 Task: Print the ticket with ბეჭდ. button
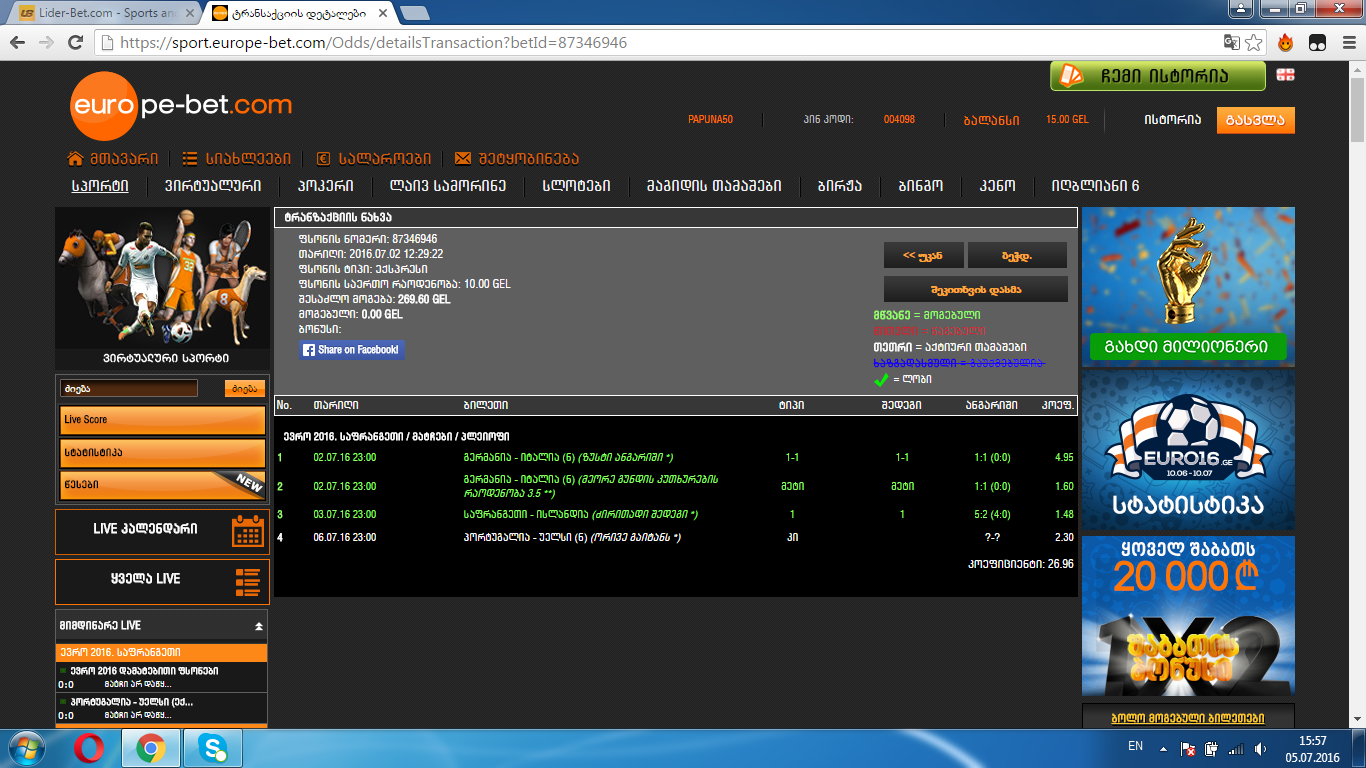(1018, 255)
